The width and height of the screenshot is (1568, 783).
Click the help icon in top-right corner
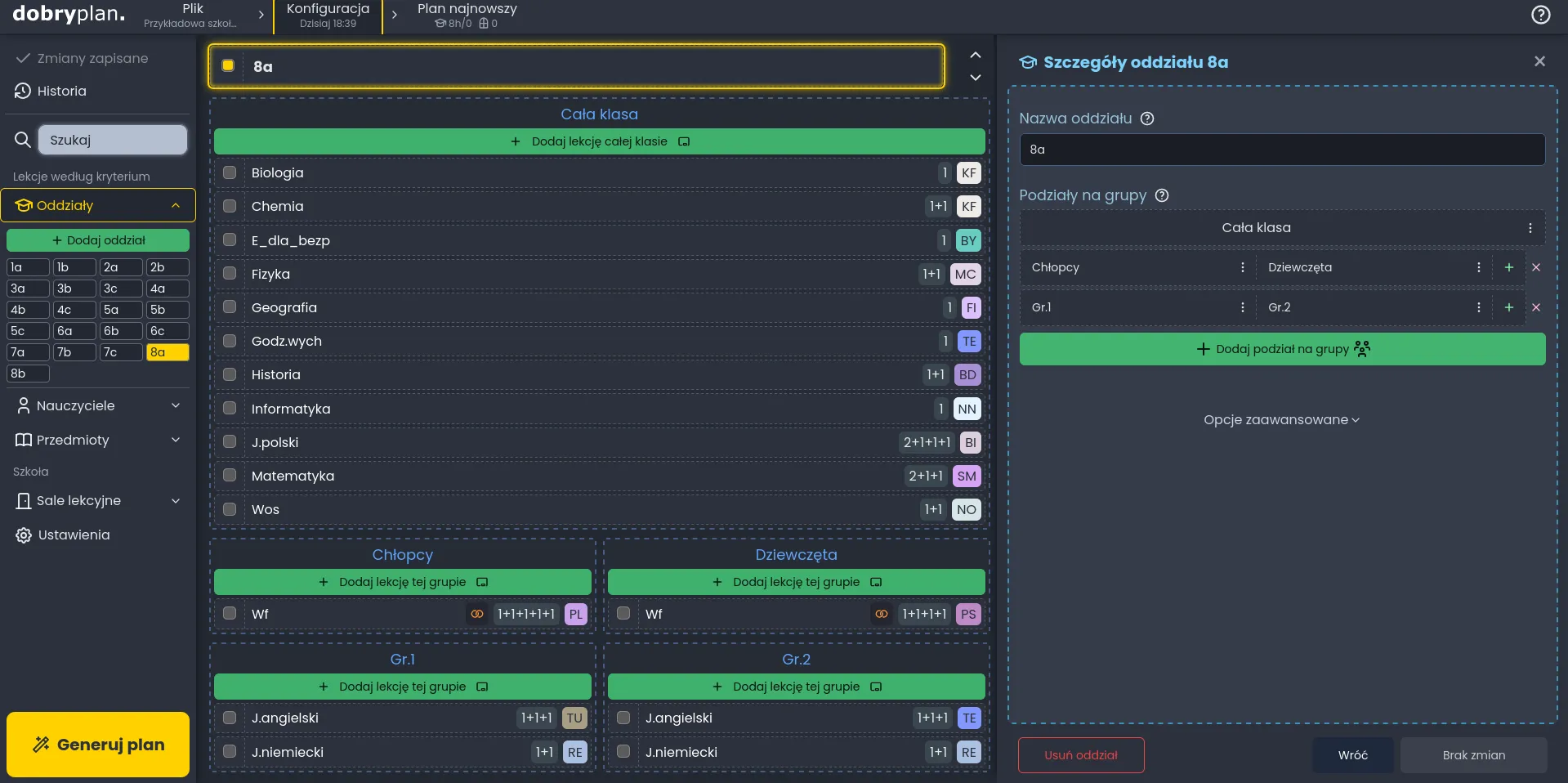1540,15
